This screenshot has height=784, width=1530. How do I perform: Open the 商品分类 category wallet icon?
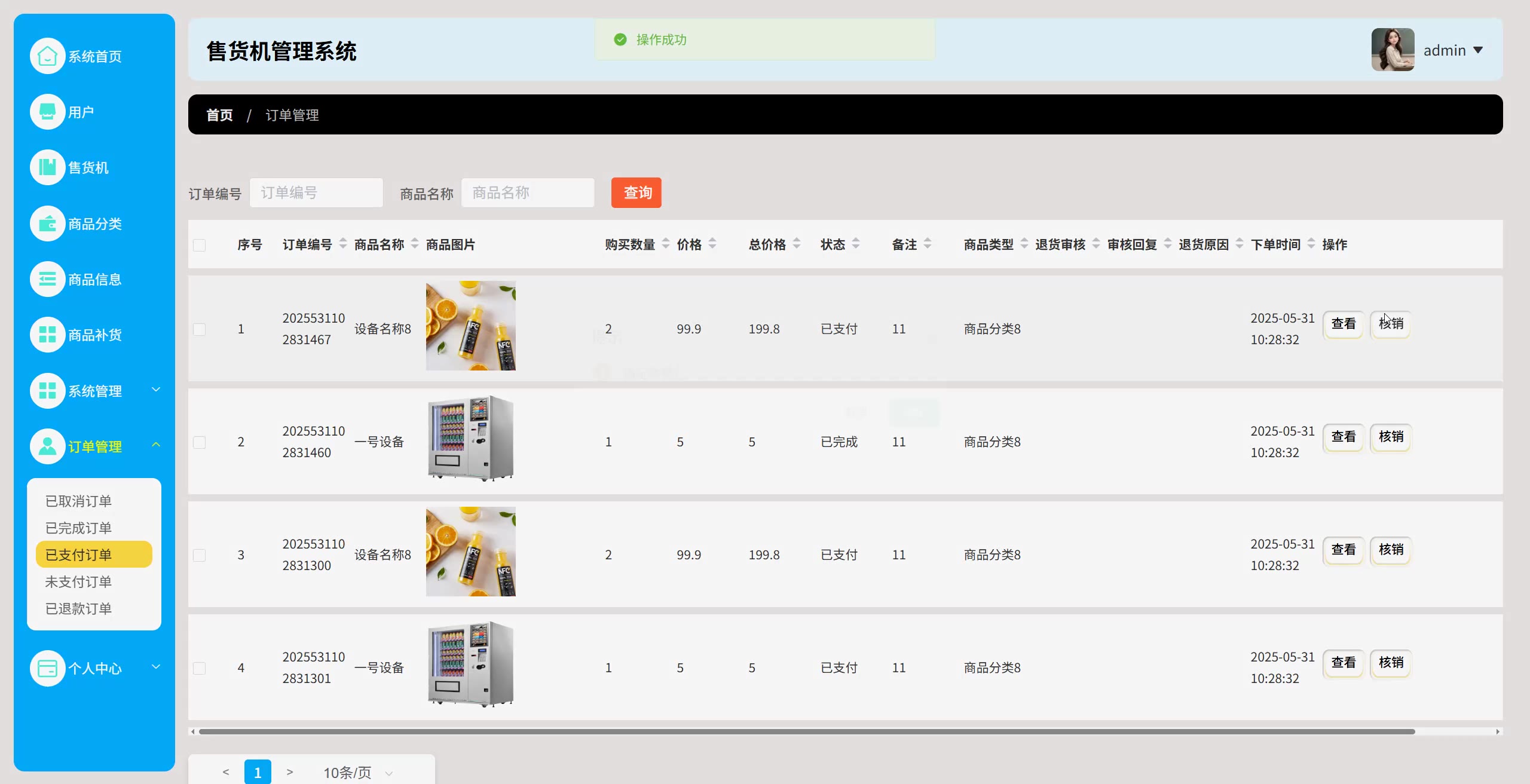[47, 223]
